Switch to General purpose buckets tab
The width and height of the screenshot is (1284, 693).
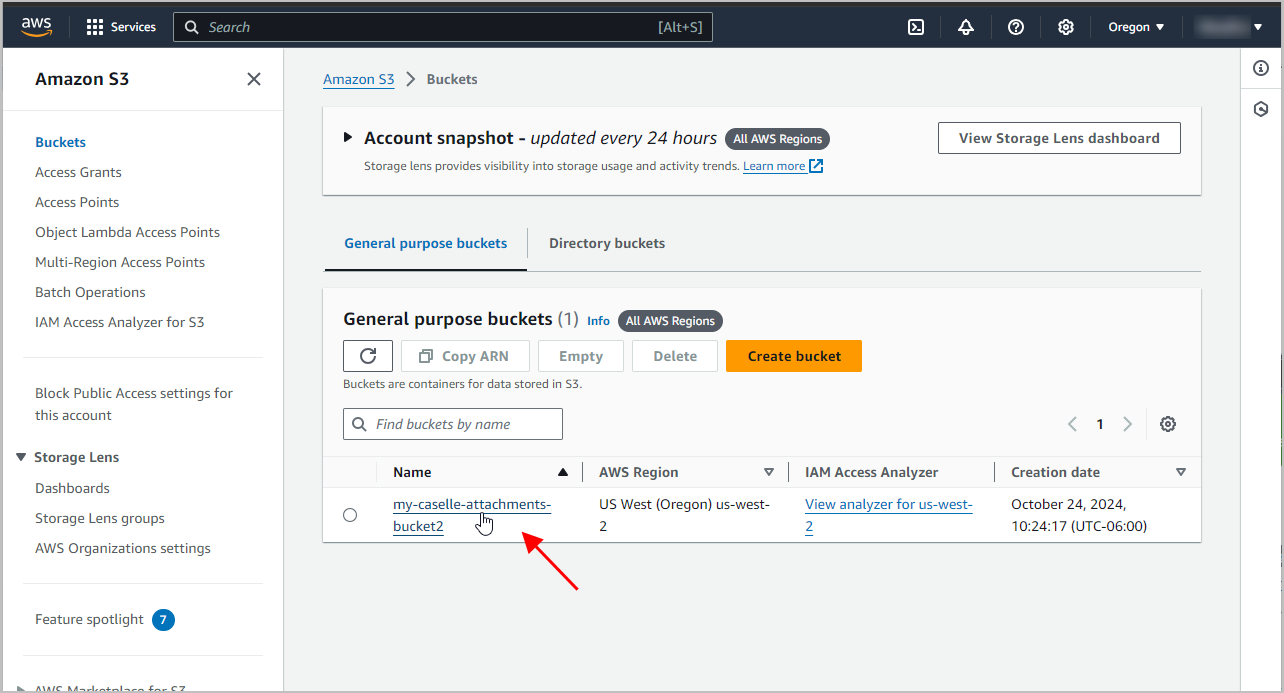coord(426,243)
